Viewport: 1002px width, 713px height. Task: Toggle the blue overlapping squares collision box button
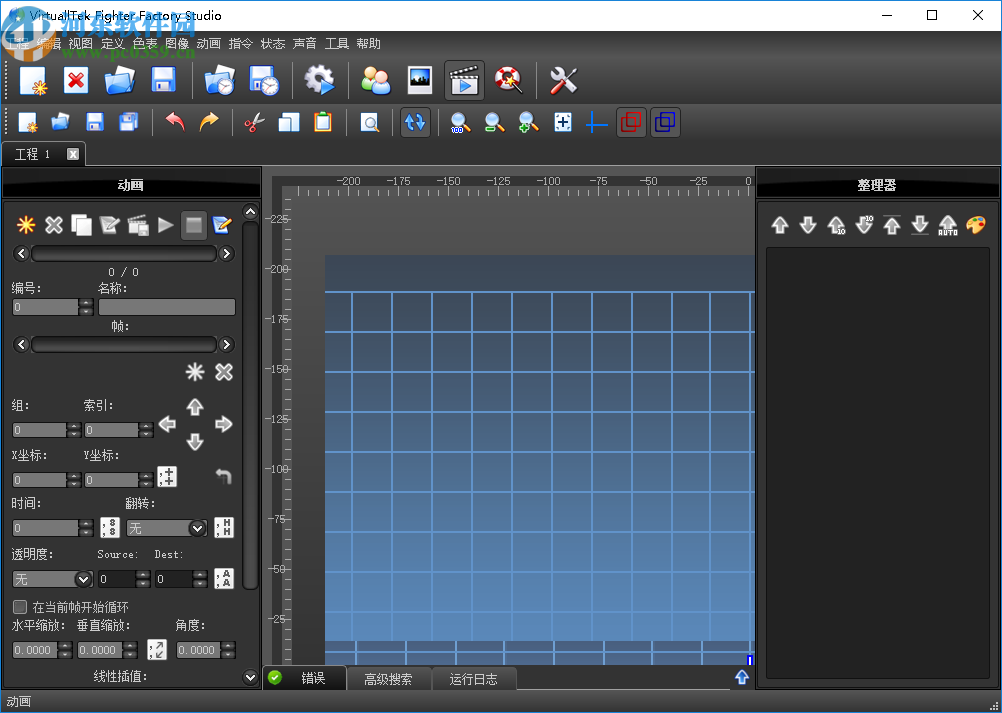coord(665,123)
